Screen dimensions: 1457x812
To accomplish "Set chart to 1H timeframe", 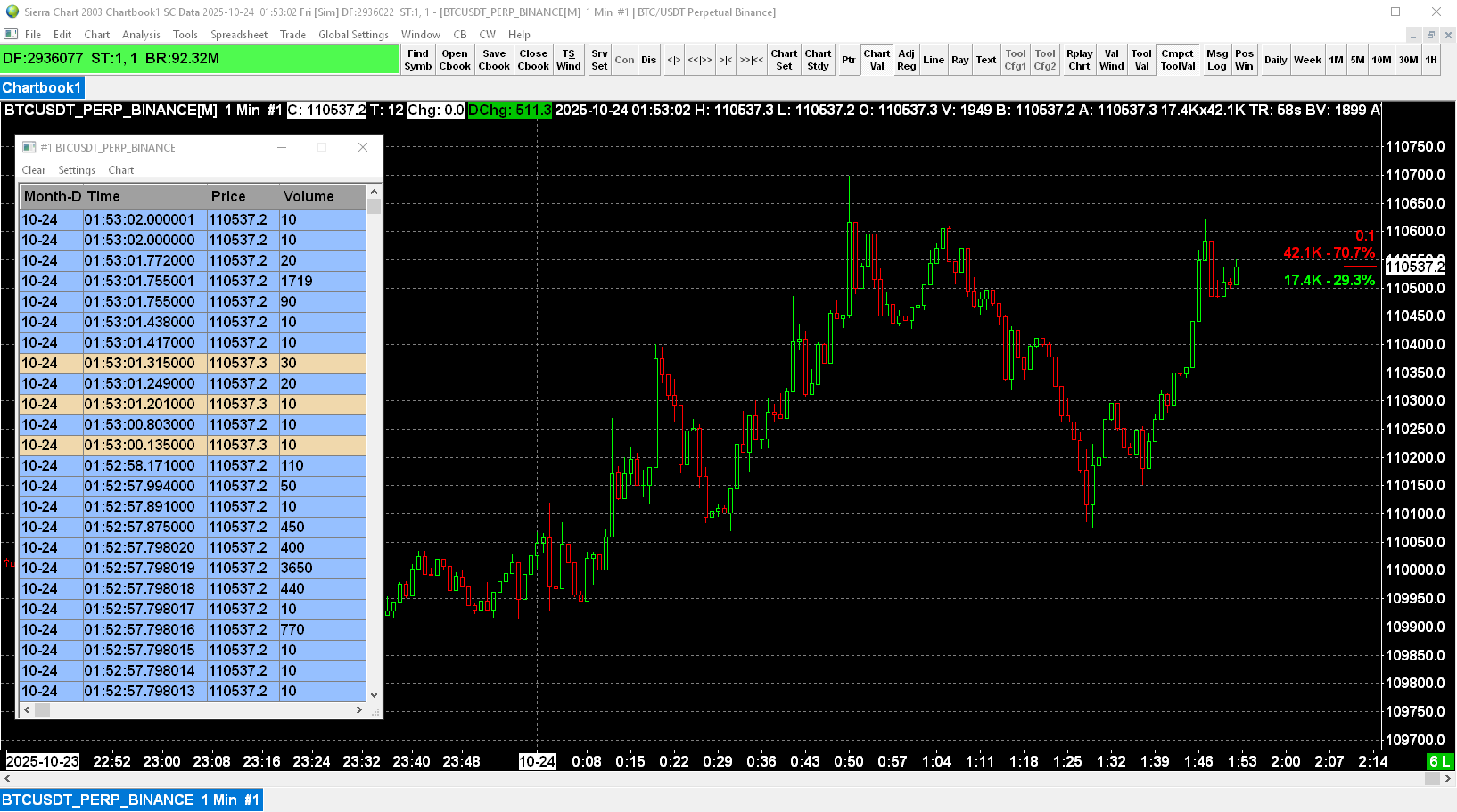I will pos(1431,60).
